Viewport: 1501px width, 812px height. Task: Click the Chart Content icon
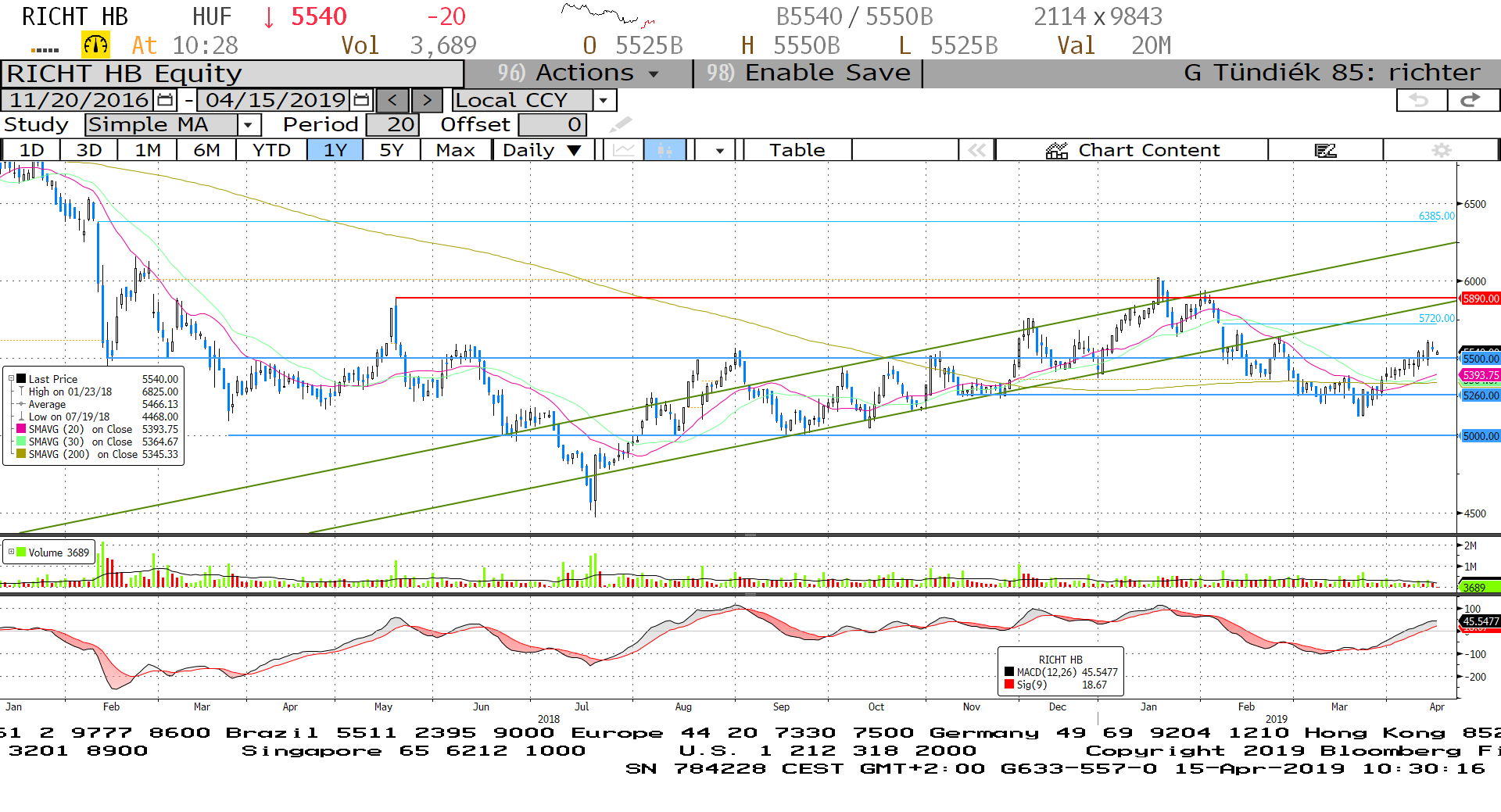pyautogui.click(x=1057, y=150)
